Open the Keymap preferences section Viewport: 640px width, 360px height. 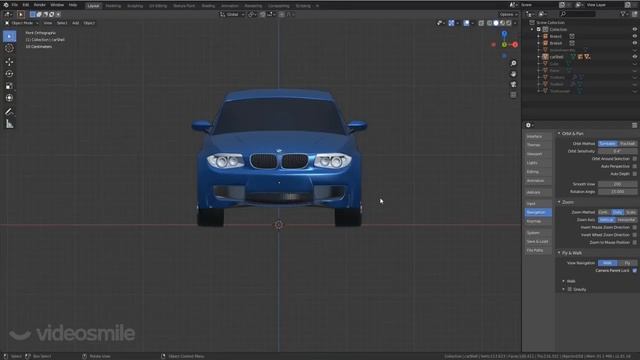(538, 221)
